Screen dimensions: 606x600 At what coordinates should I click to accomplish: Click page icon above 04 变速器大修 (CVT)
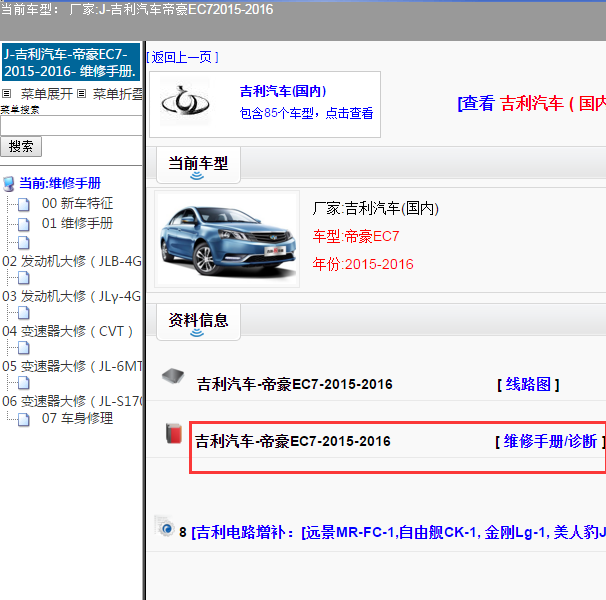(24, 313)
